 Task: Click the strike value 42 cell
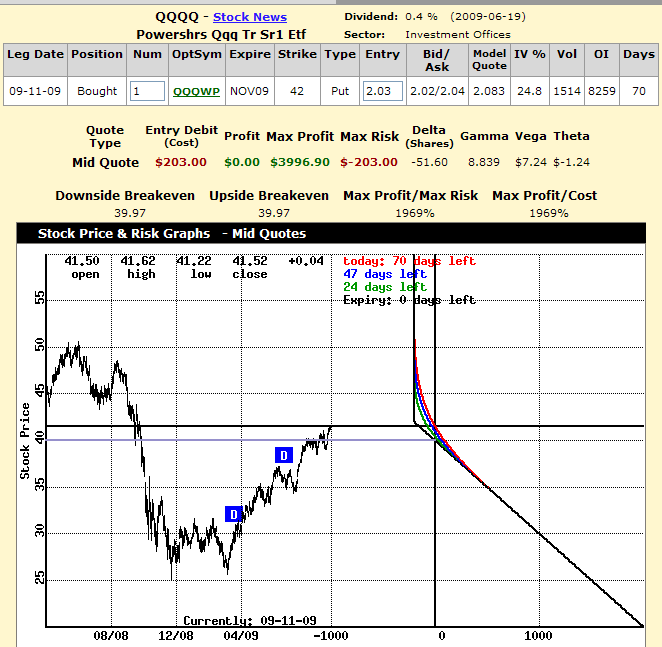point(297,91)
